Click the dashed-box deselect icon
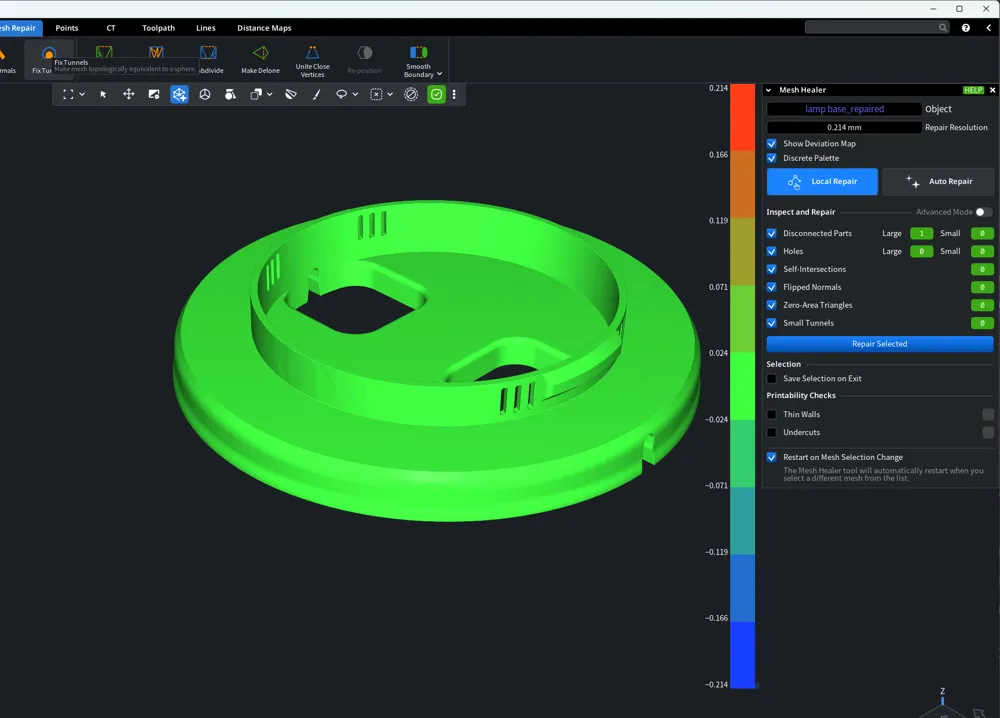1000x718 pixels. 376,94
